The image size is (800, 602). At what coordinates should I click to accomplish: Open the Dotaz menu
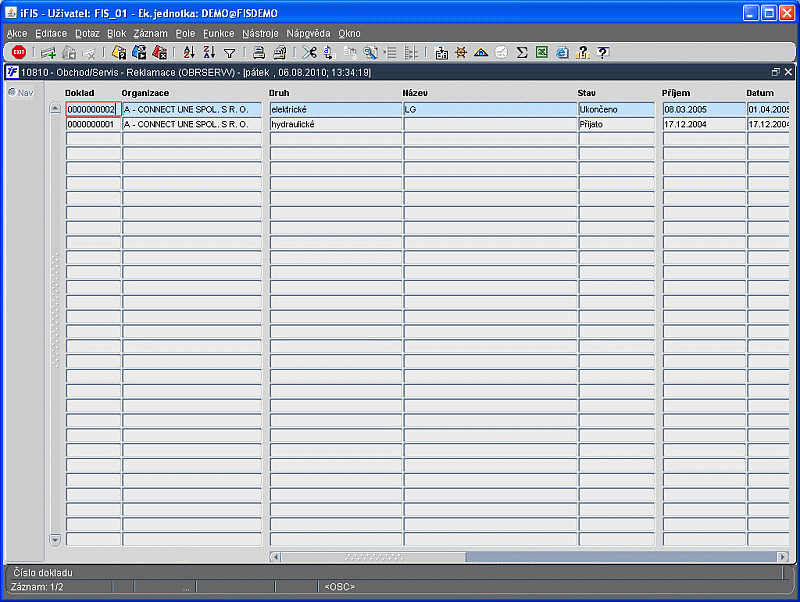pos(87,34)
